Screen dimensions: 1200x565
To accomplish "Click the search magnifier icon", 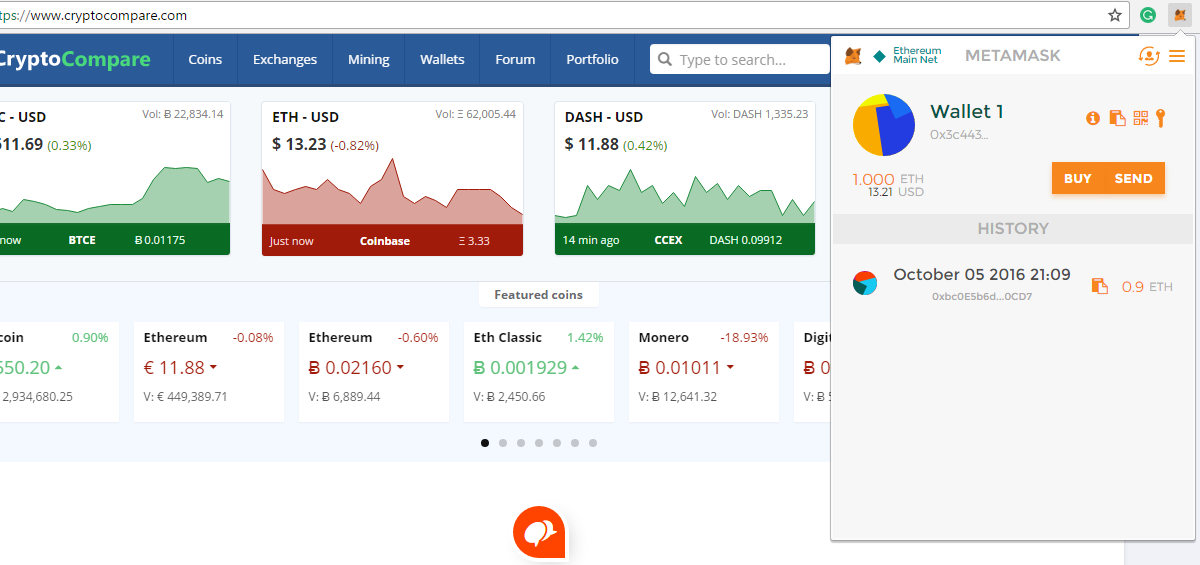I will point(664,60).
